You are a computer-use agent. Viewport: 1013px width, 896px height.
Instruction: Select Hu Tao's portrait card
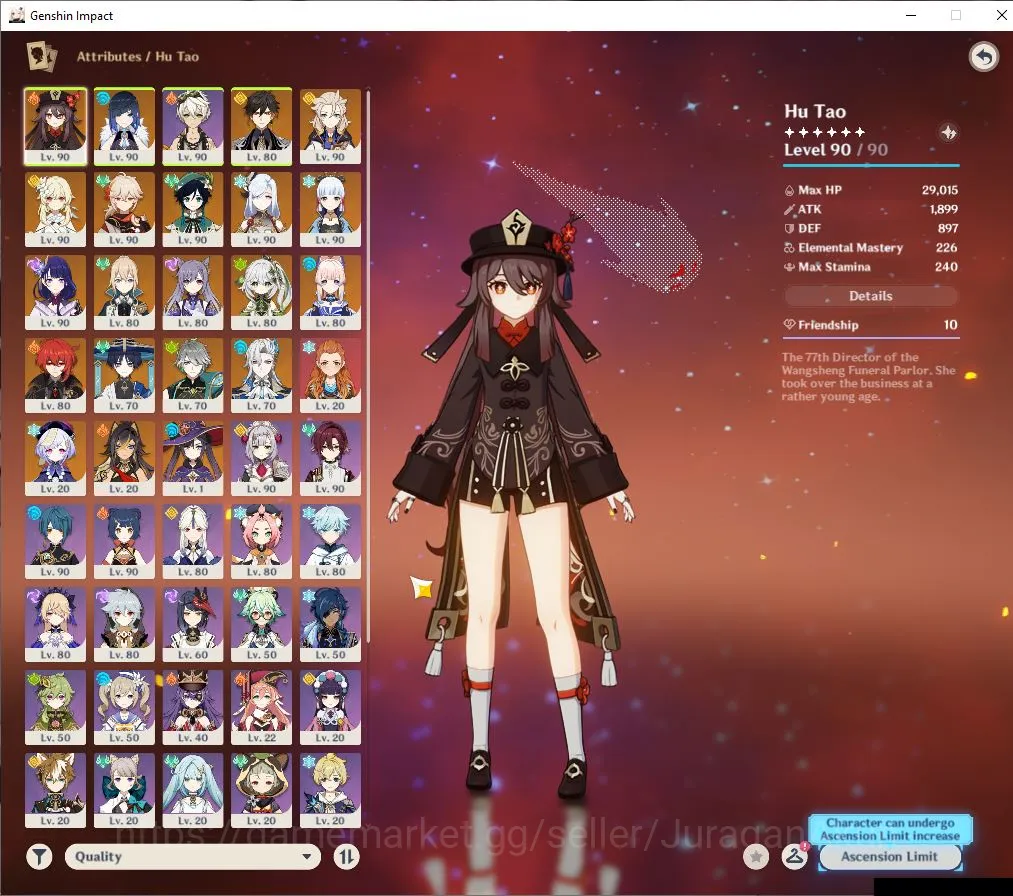pyautogui.click(x=56, y=127)
